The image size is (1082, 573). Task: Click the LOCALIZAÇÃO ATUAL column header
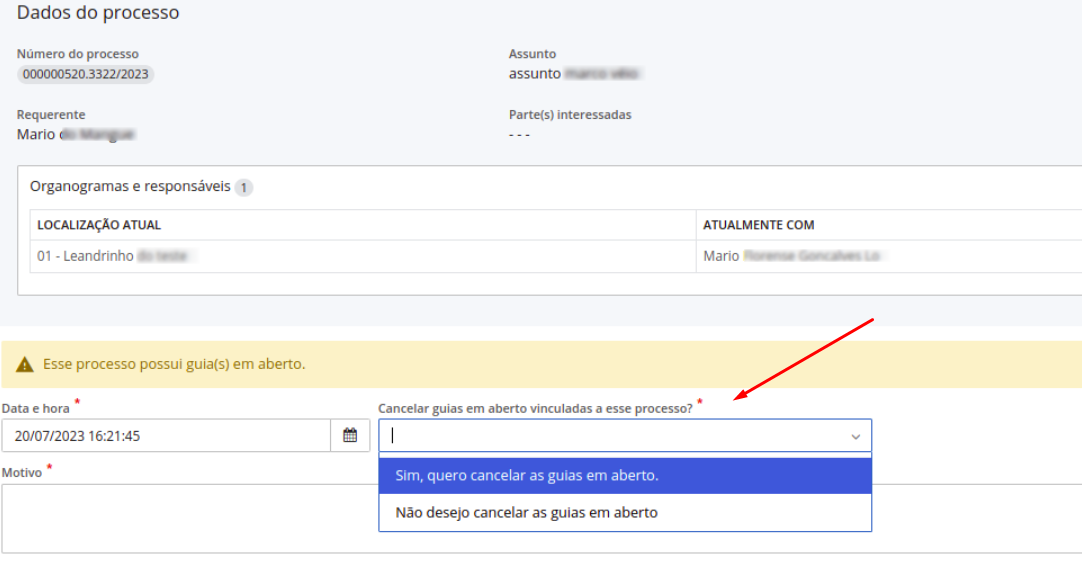(99, 225)
